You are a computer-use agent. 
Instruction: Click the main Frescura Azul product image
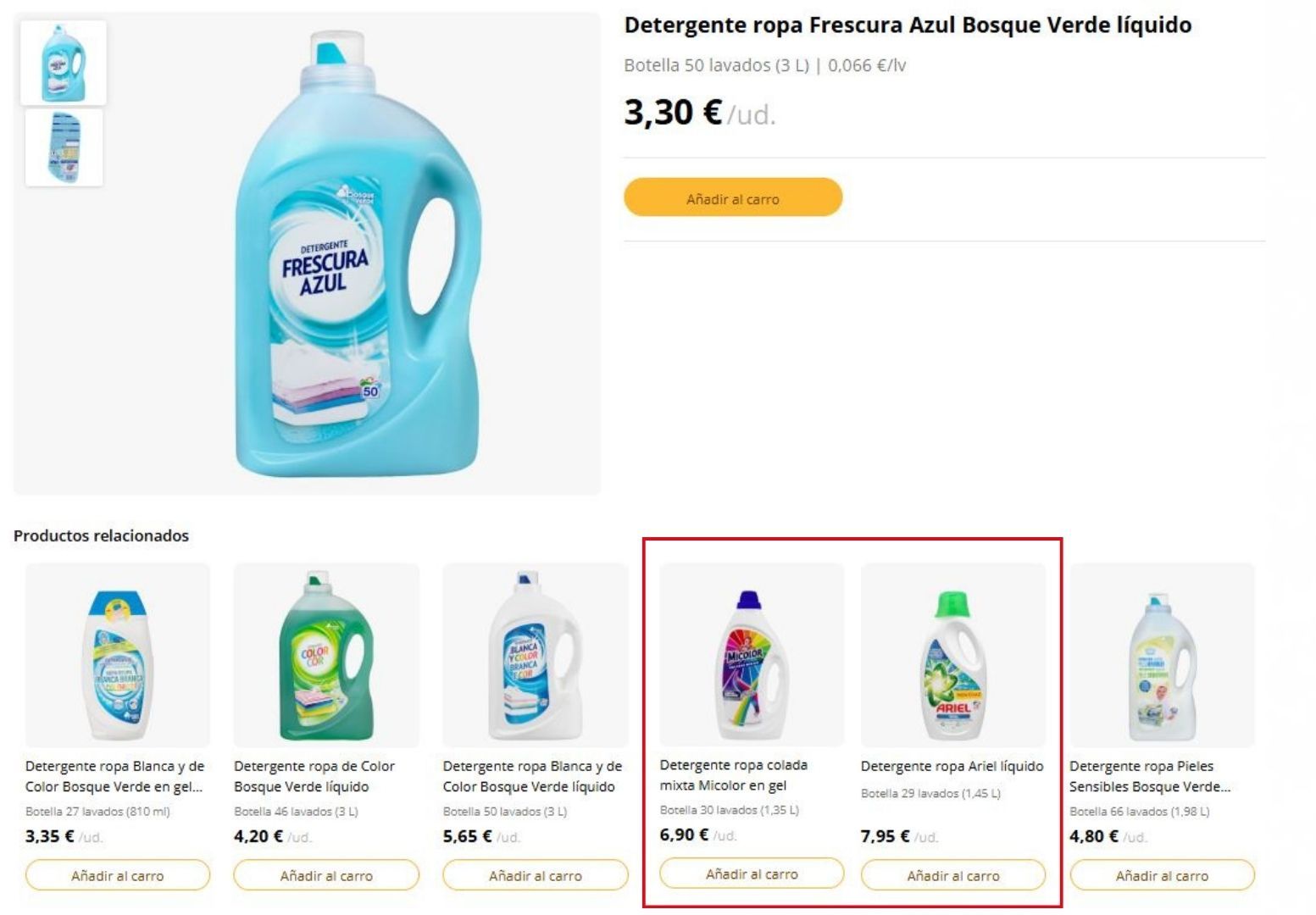tap(326, 254)
